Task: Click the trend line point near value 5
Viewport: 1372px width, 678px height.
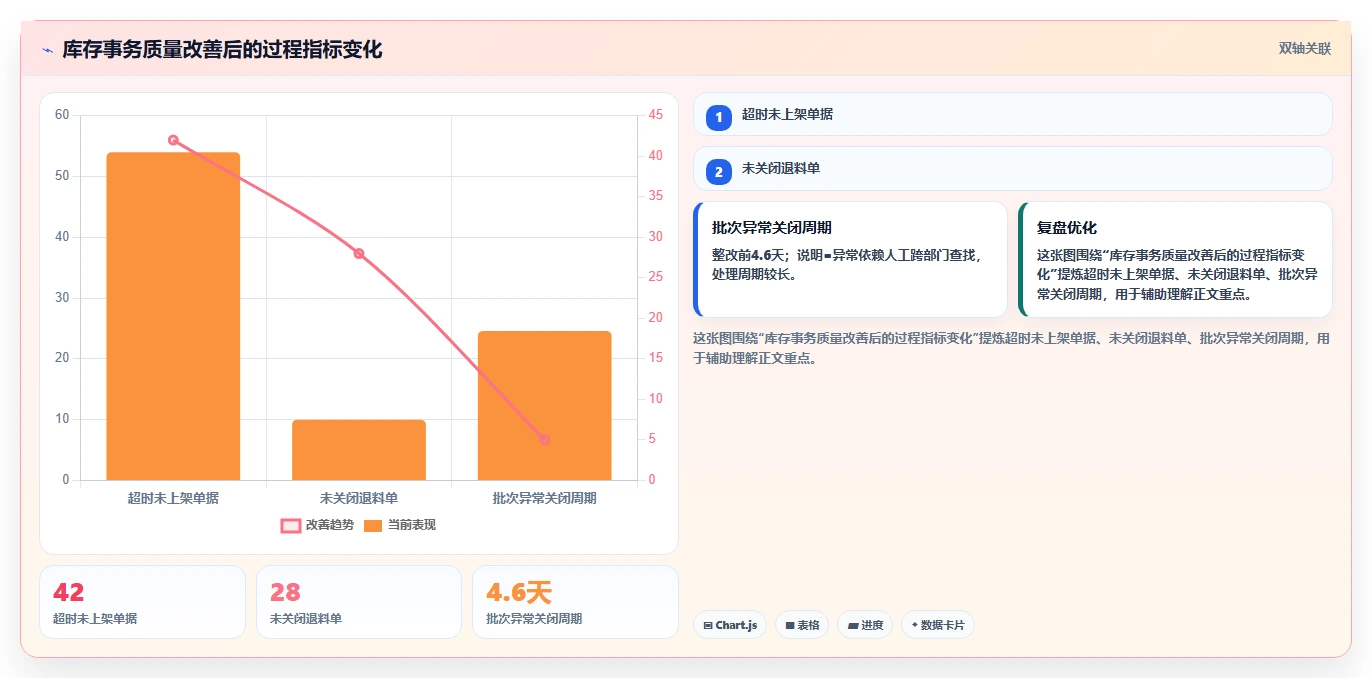Action: point(544,440)
